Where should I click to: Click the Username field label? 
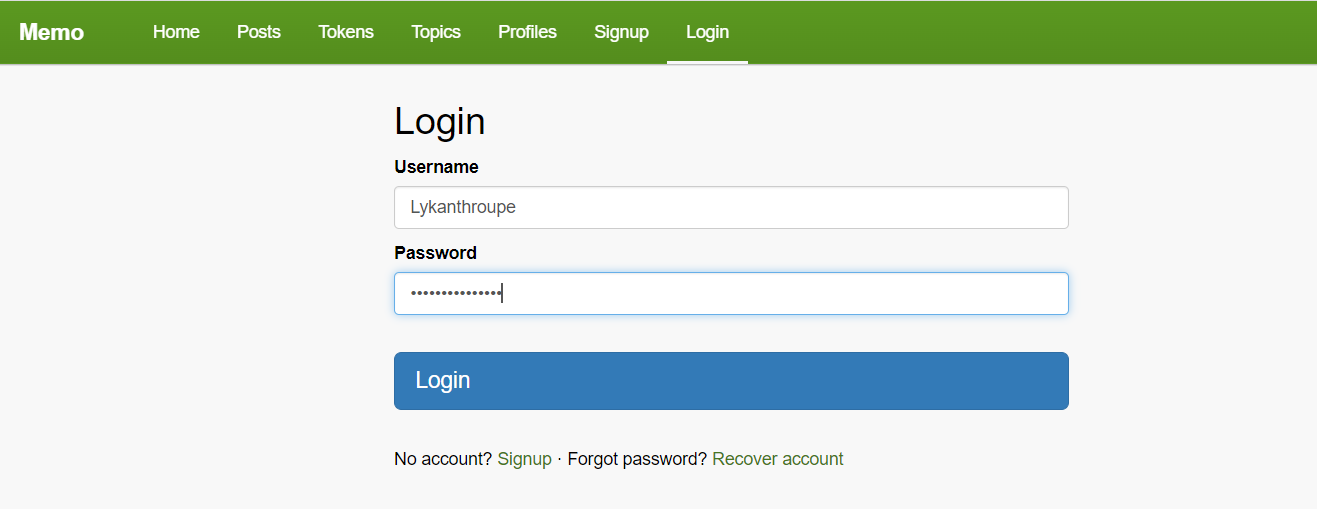(x=436, y=167)
